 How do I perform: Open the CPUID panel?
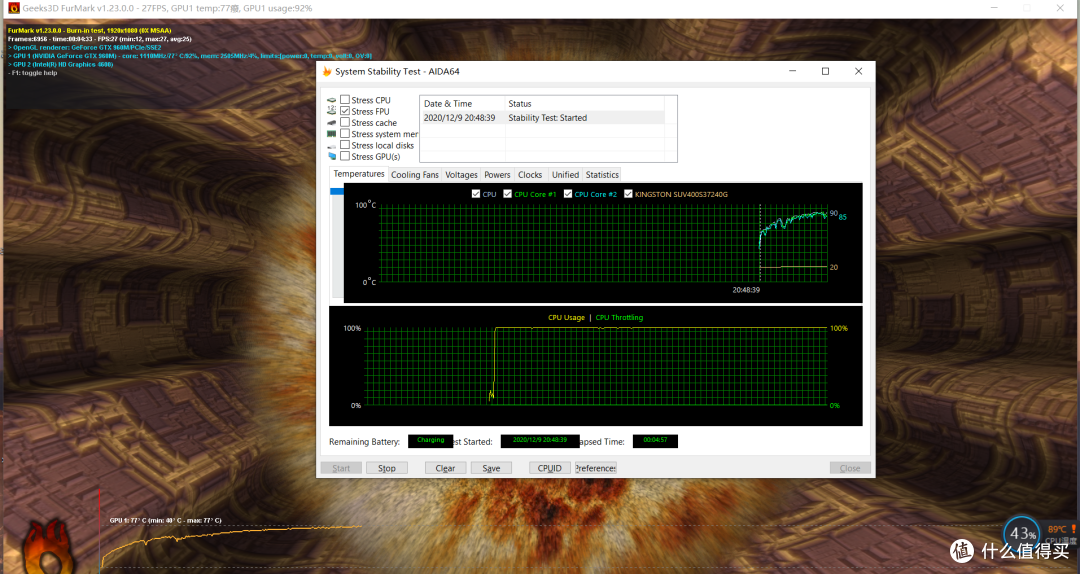[x=550, y=468]
